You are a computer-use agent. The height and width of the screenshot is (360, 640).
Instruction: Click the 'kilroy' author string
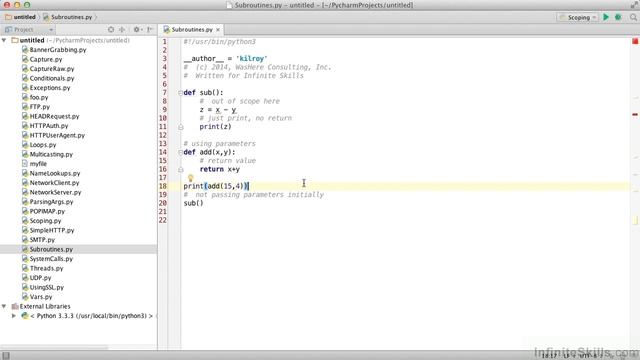click(251, 59)
